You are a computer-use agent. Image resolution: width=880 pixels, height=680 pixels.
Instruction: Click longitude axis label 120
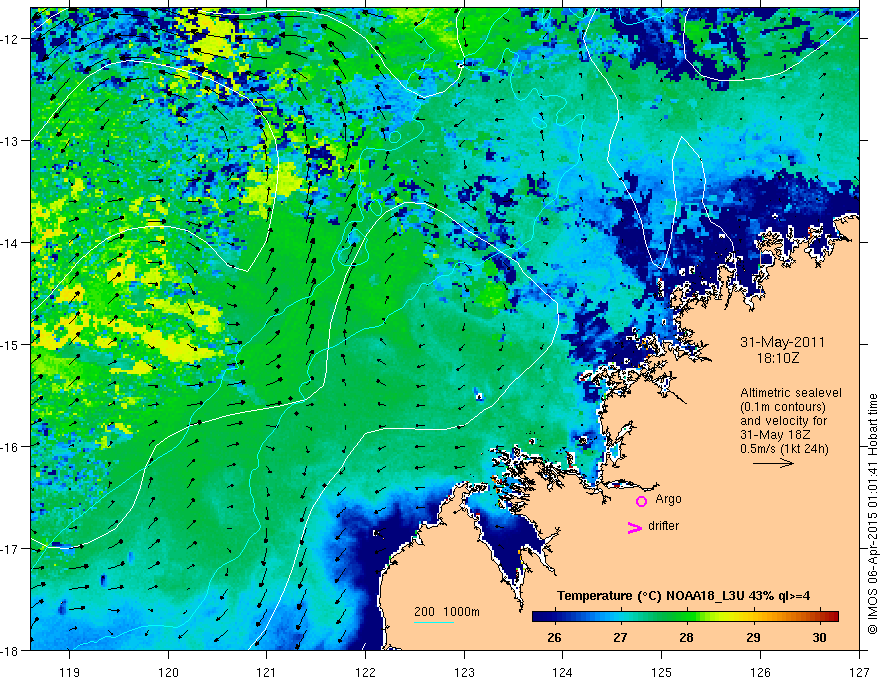click(168, 672)
